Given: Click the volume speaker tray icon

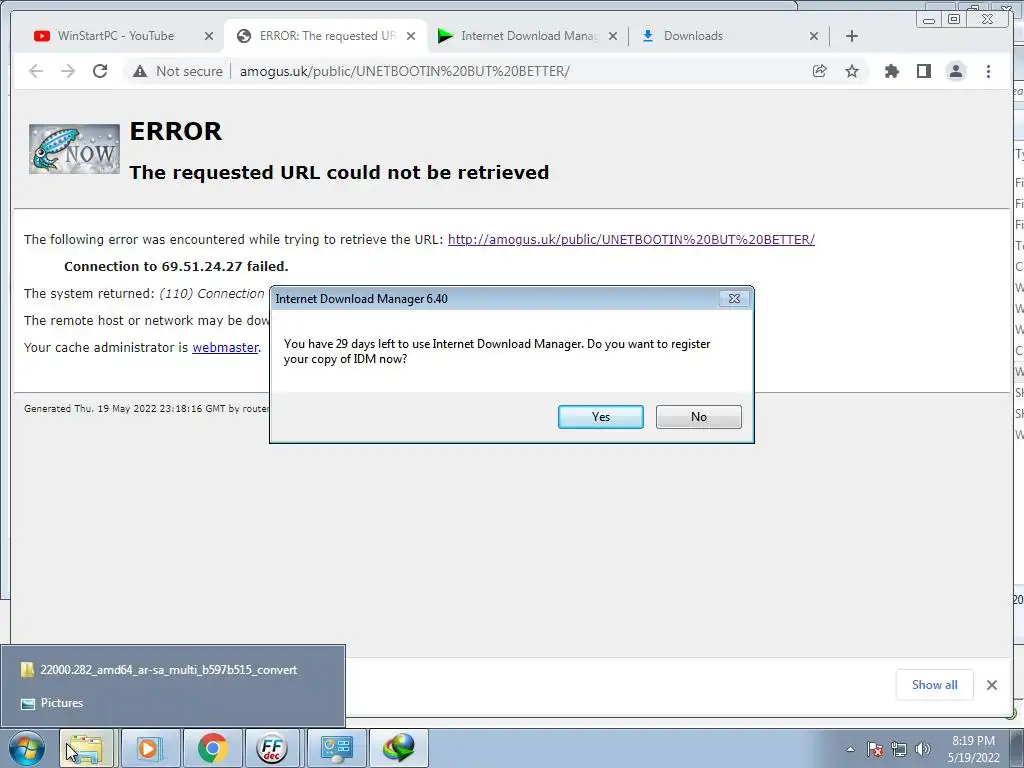Looking at the screenshot, I should point(923,749).
